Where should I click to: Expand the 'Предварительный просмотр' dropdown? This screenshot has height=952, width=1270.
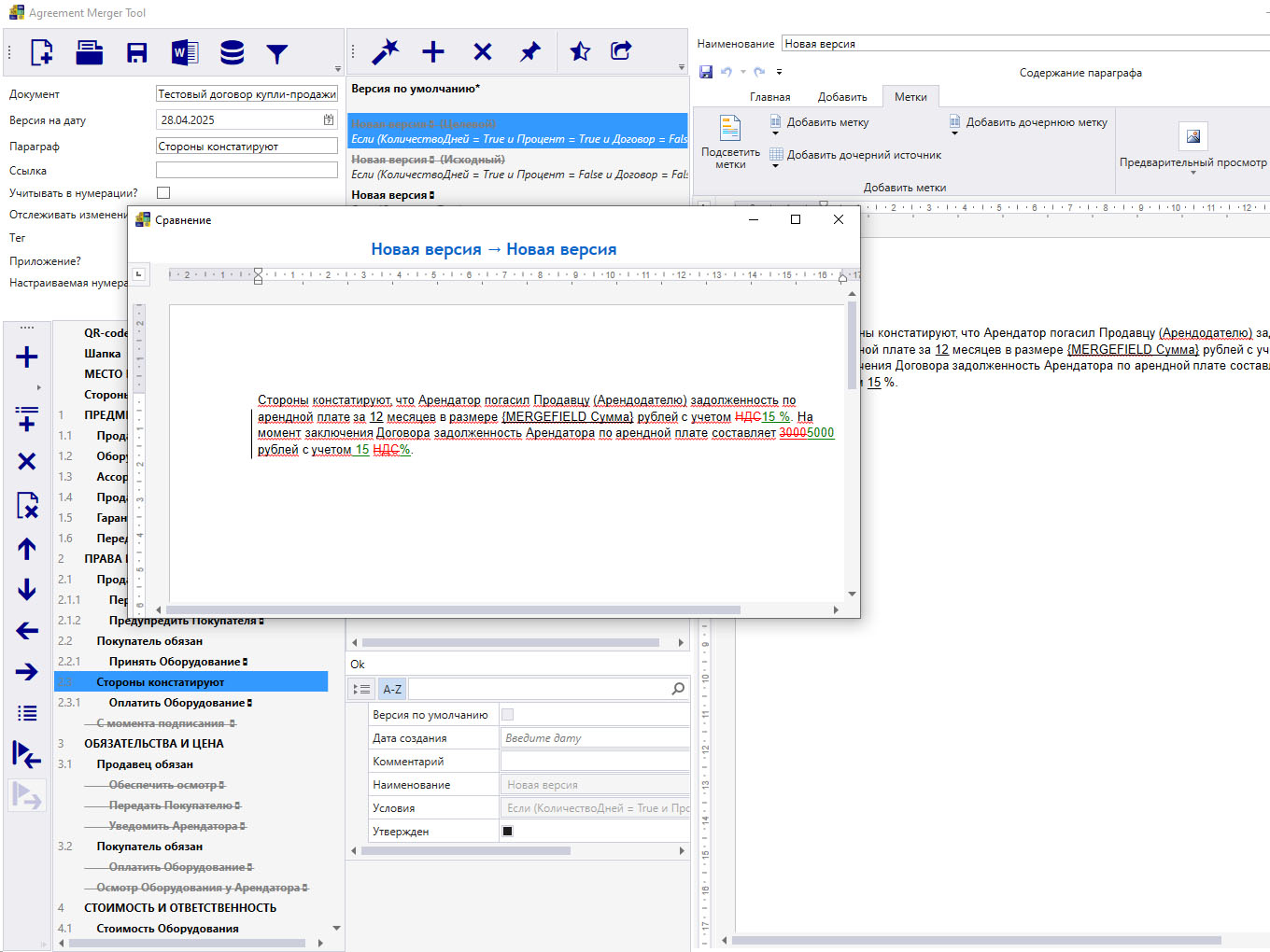pos(1193,174)
